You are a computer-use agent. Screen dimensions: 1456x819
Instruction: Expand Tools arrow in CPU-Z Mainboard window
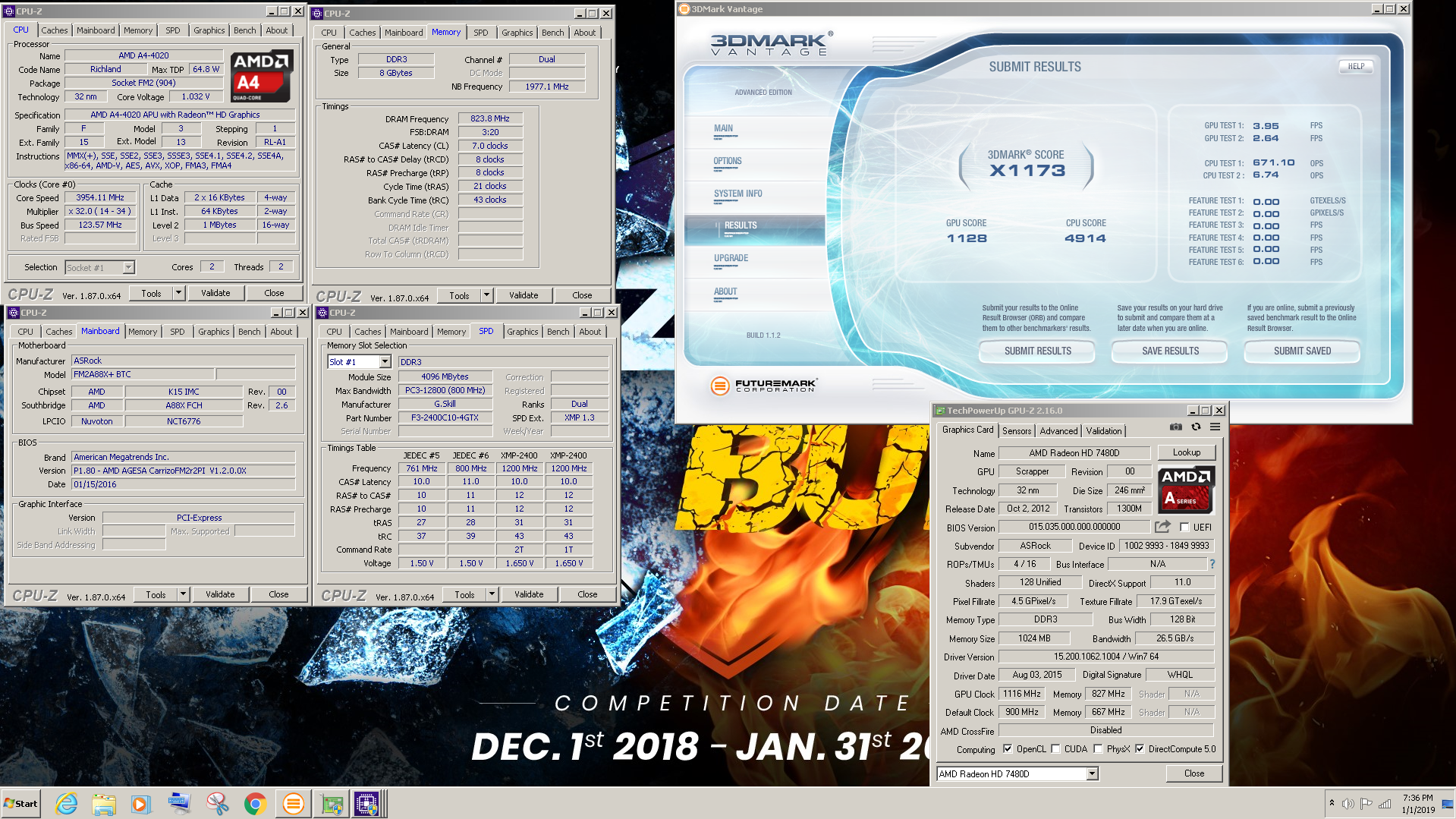pos(183,594)
